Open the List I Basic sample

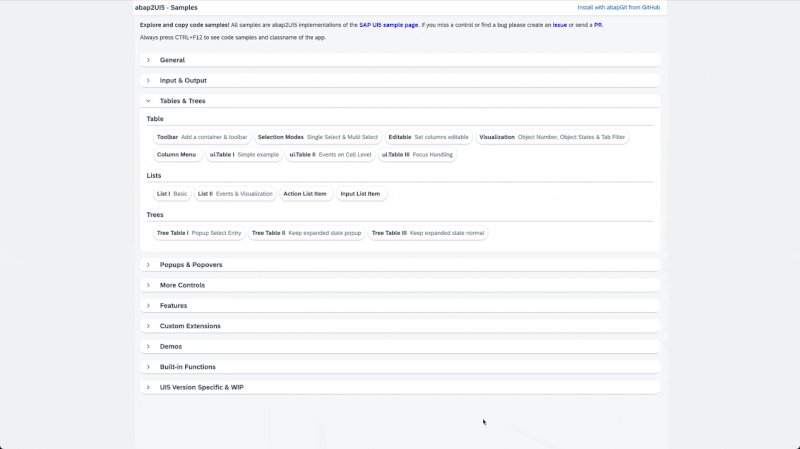172,194
